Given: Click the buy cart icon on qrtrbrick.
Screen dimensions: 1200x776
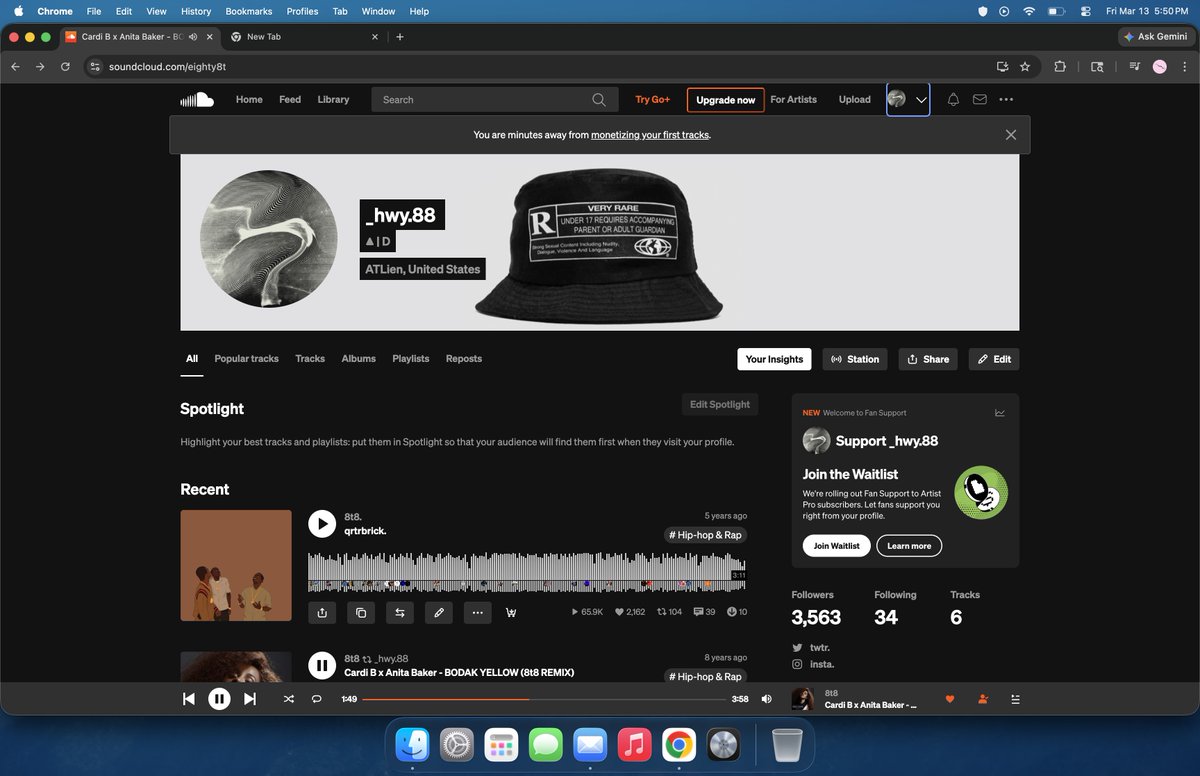Looking at the screenshot, I should point(511,612).
